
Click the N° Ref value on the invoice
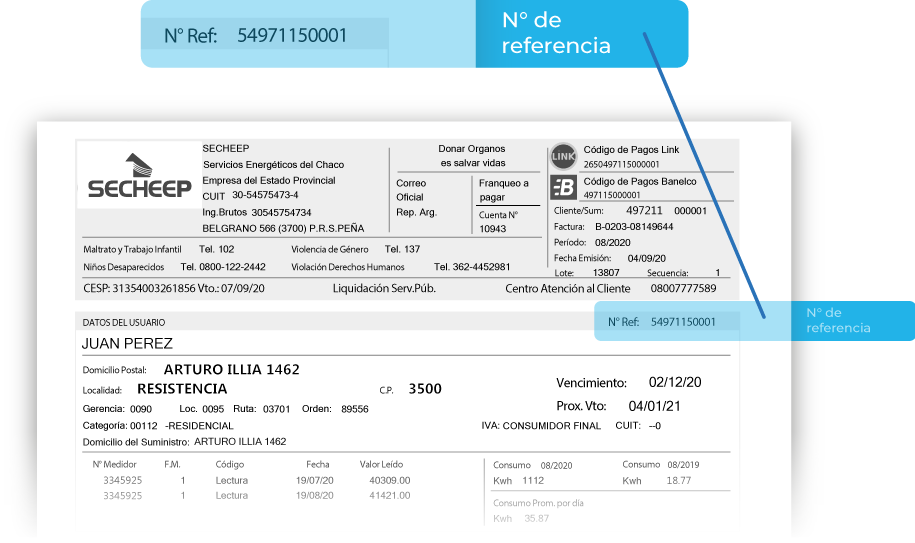[683, 322]
